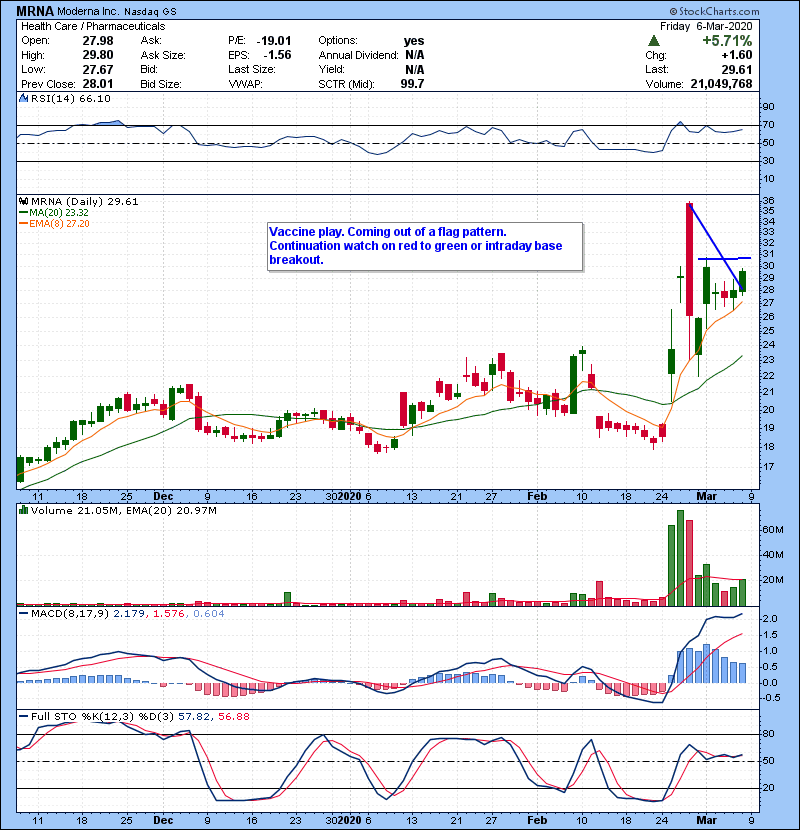Select the green MA(20) legend line marker
The image size is (800, 830).
click(24, 213)
